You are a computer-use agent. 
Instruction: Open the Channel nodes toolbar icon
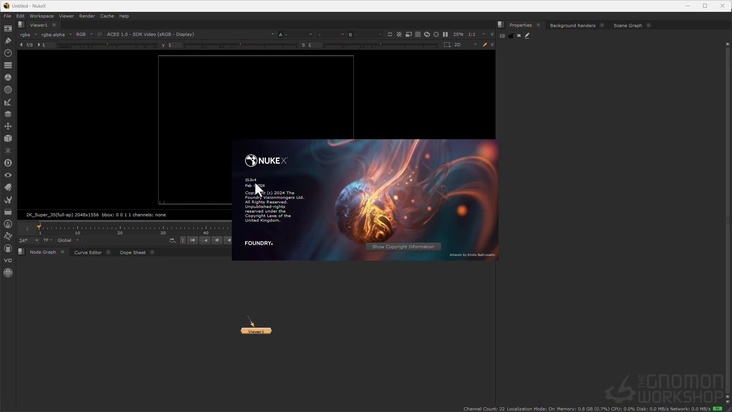[x=8, y=65]
